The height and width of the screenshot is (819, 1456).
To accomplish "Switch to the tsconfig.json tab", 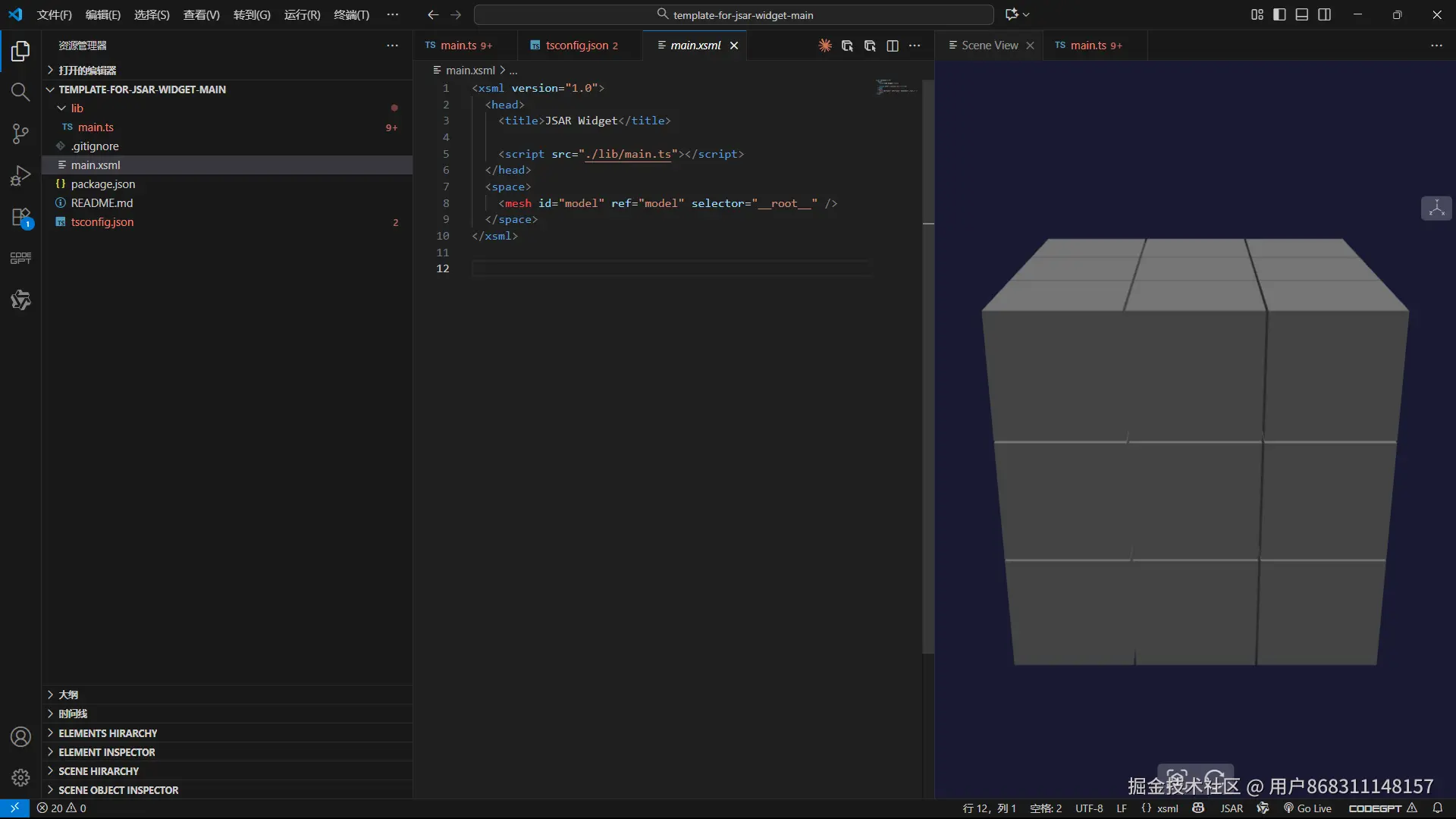I will (576, 45).
